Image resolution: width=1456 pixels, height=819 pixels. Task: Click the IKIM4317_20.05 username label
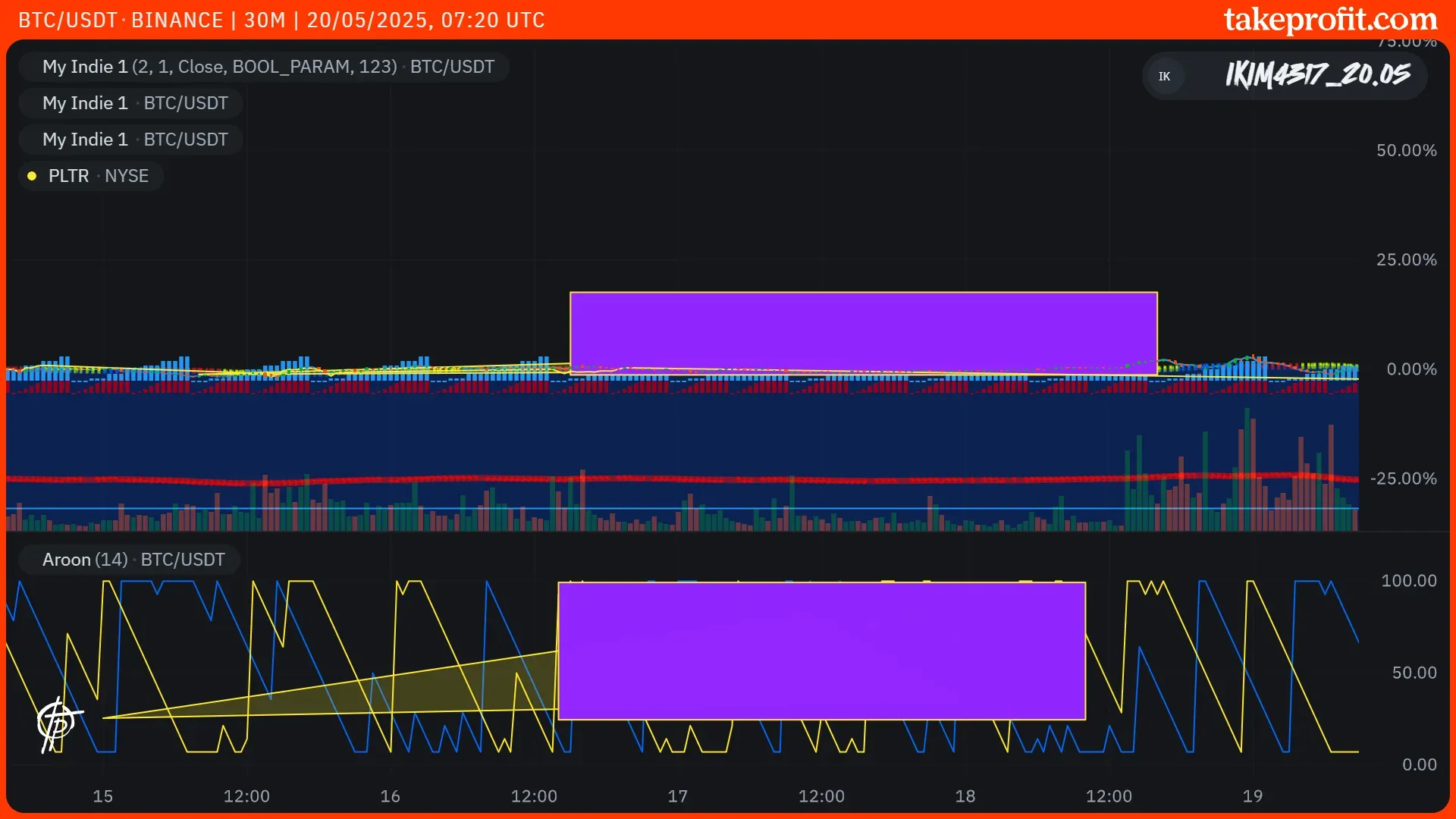[1317, 75]
